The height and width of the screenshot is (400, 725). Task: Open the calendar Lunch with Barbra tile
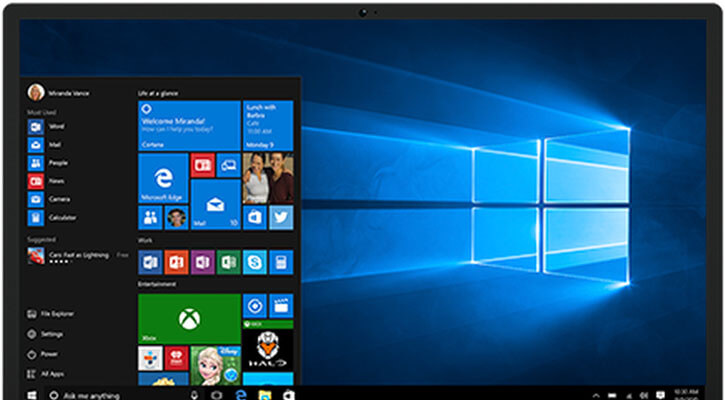pos(267,125)
